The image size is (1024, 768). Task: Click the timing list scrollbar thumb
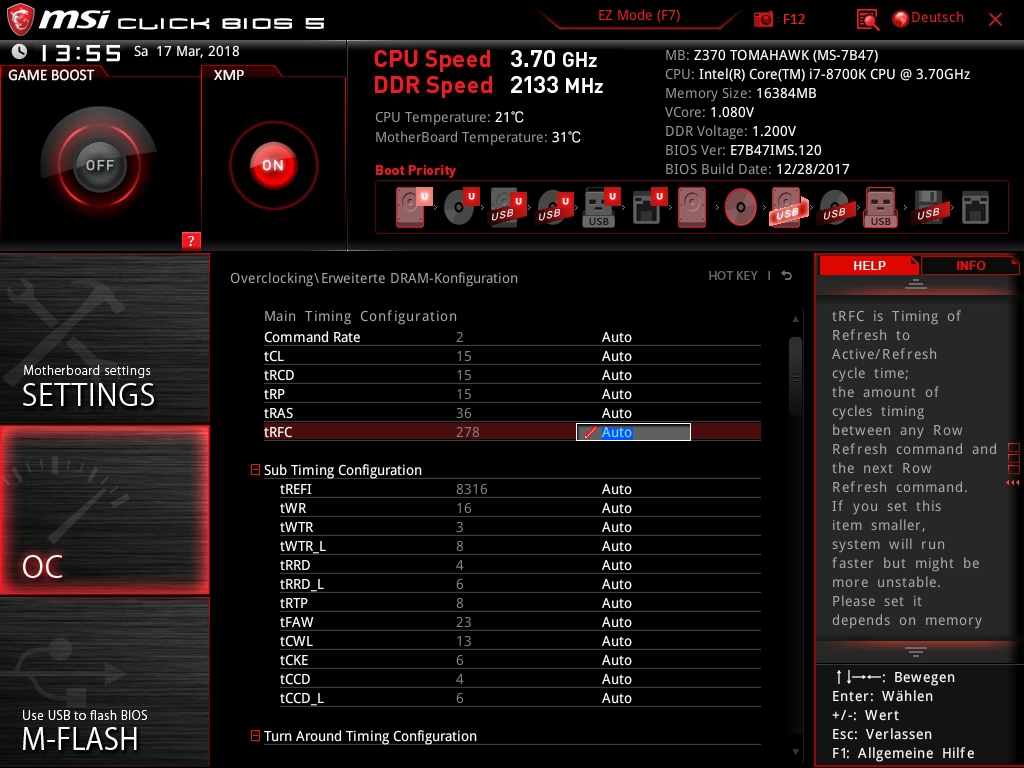click(795, 376)
